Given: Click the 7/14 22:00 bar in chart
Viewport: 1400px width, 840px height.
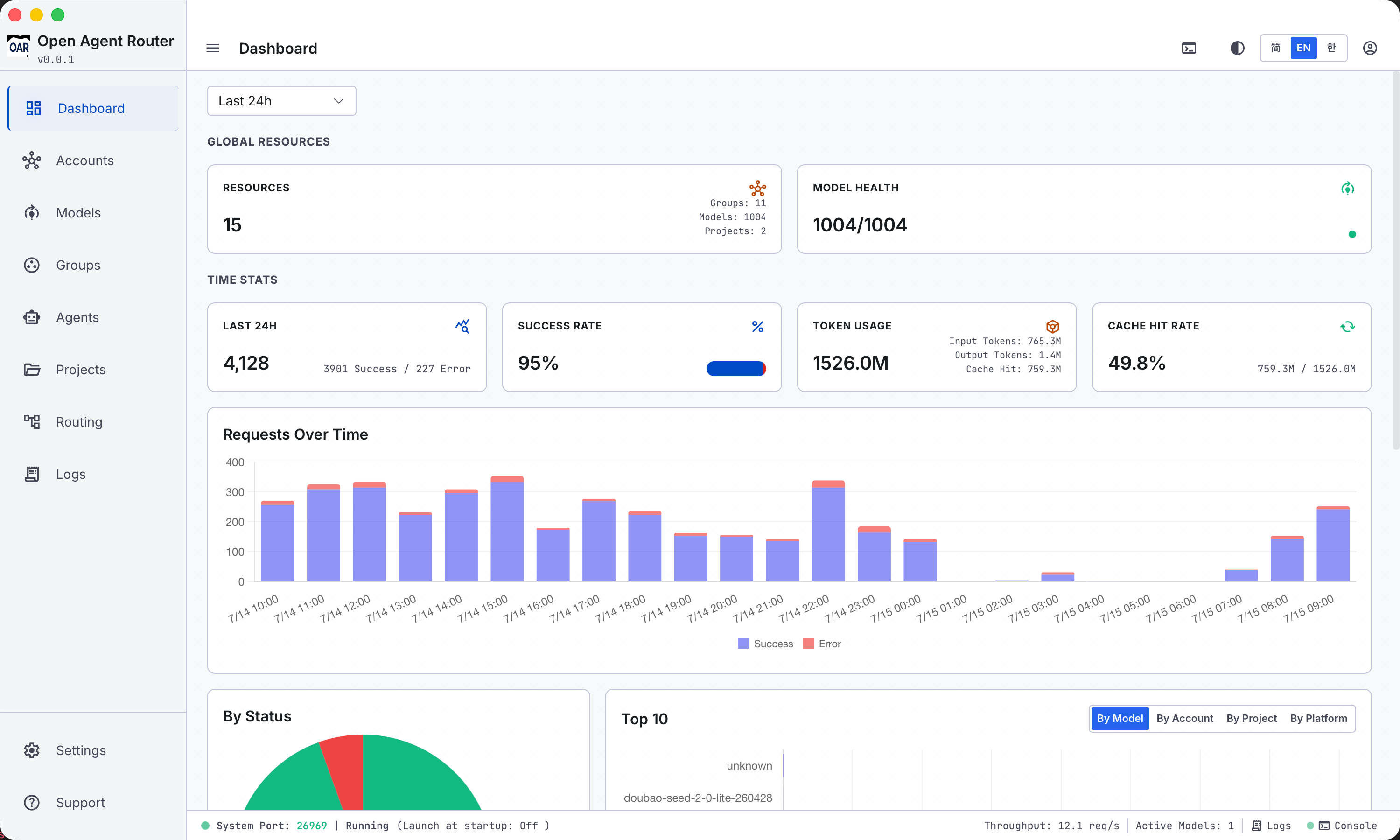Looking at the screenshot, I should [x=828, y=531].
